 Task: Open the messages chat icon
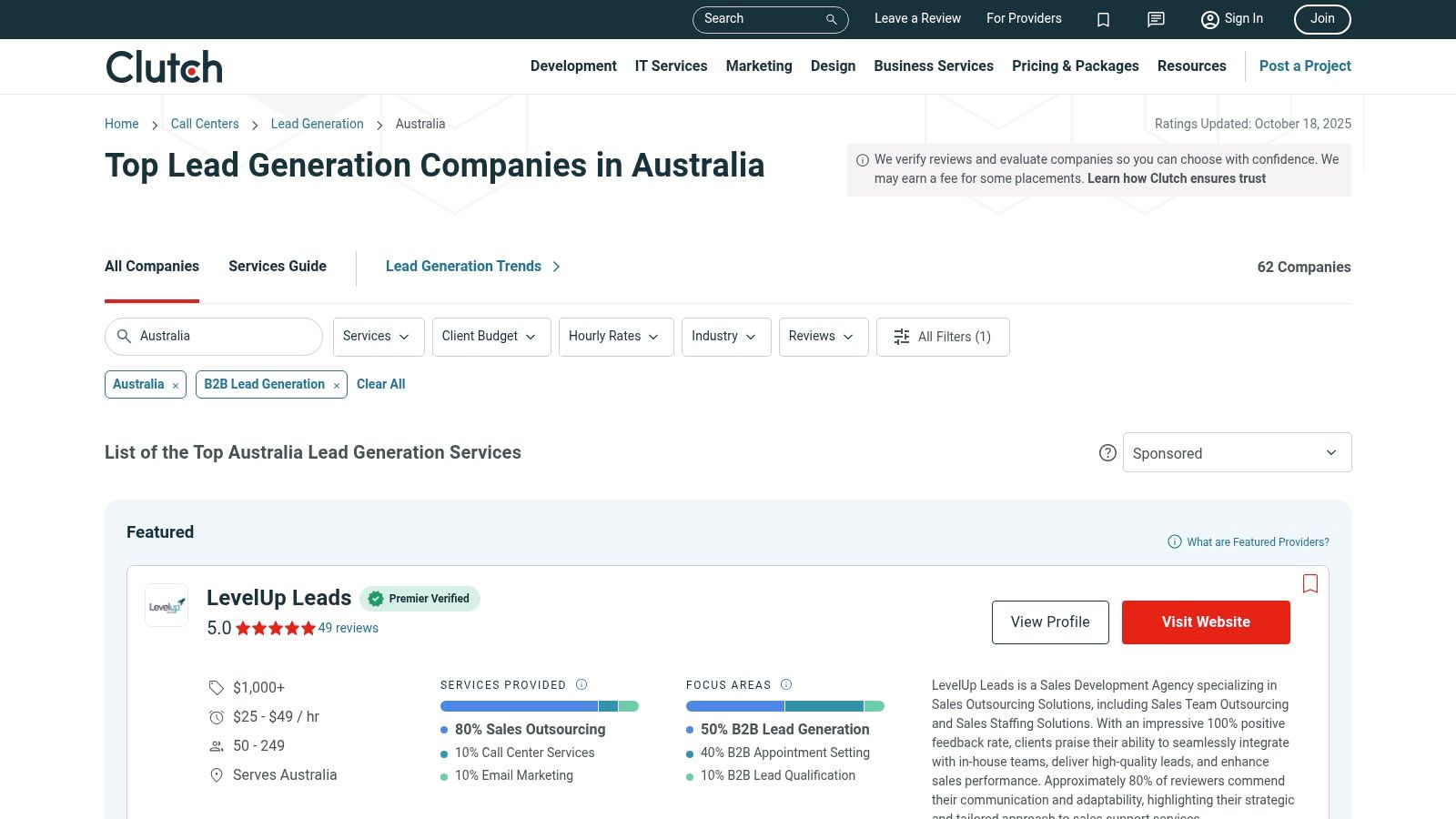pyautogui.click(x=1156, y=19)
